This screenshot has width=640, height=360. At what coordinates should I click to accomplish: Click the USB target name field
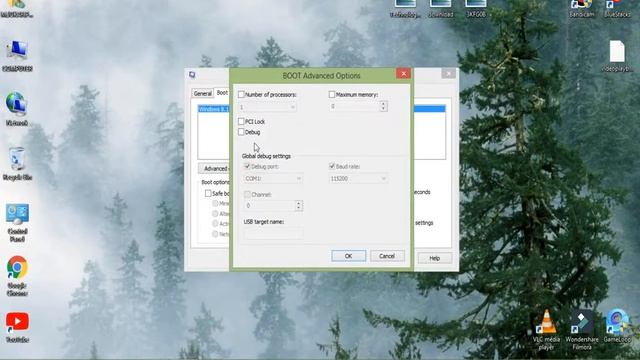click(x=273, y=233)
